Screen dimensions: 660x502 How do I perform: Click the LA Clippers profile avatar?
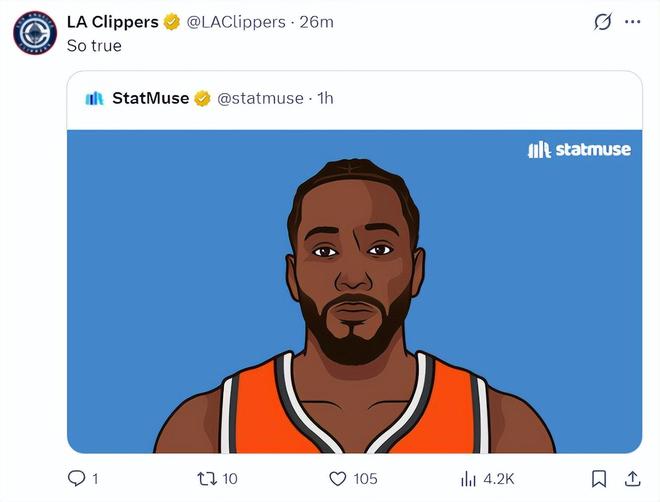(34, 31)
